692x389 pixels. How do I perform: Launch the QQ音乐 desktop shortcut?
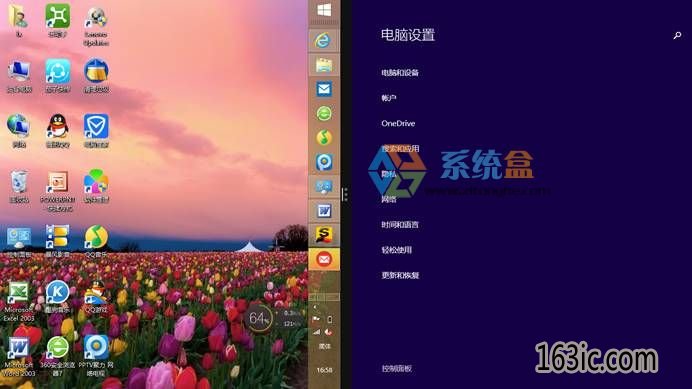[x=96, y=242]
